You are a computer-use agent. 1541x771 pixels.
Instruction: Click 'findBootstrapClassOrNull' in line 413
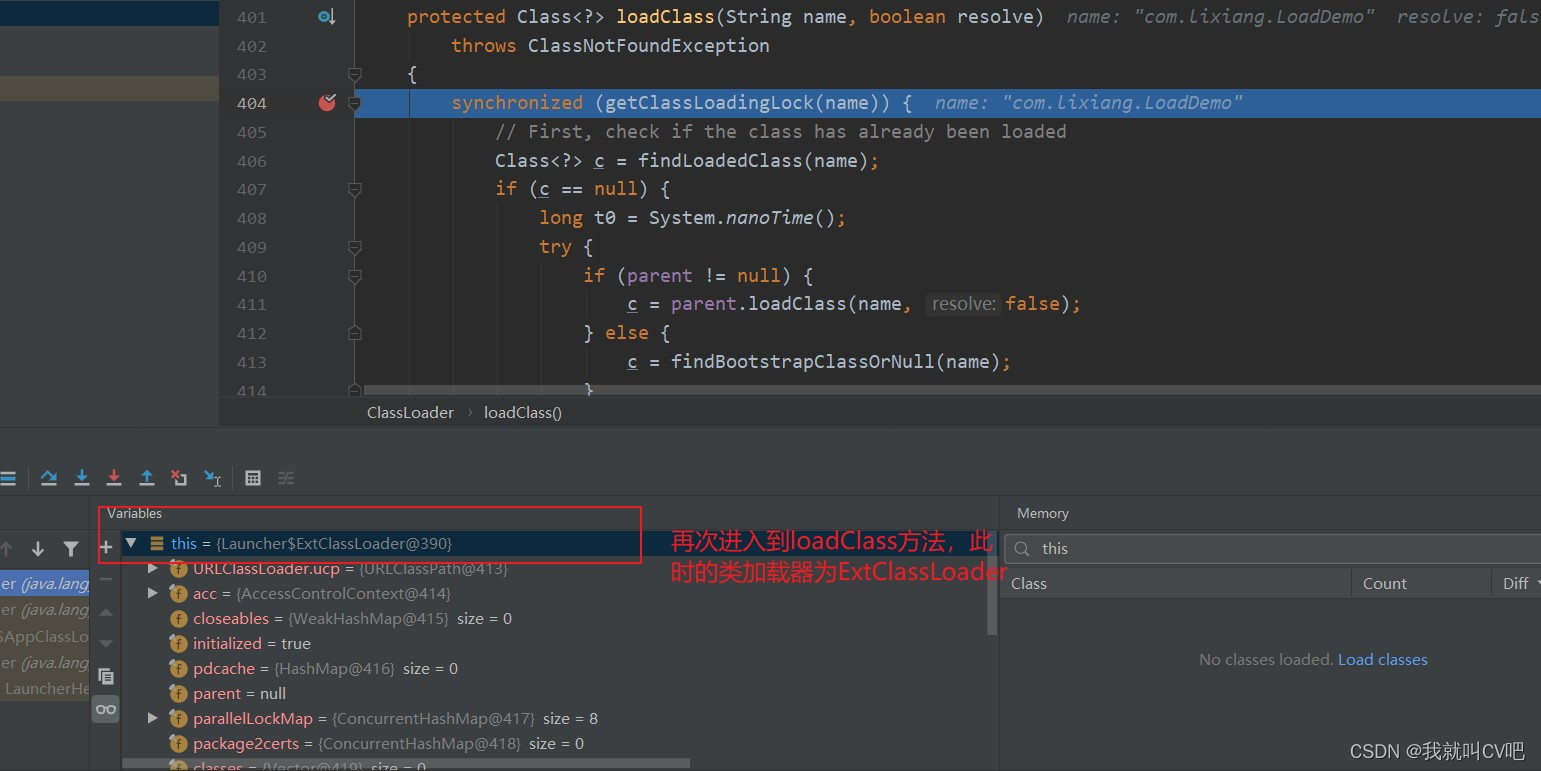pos(802,362)
